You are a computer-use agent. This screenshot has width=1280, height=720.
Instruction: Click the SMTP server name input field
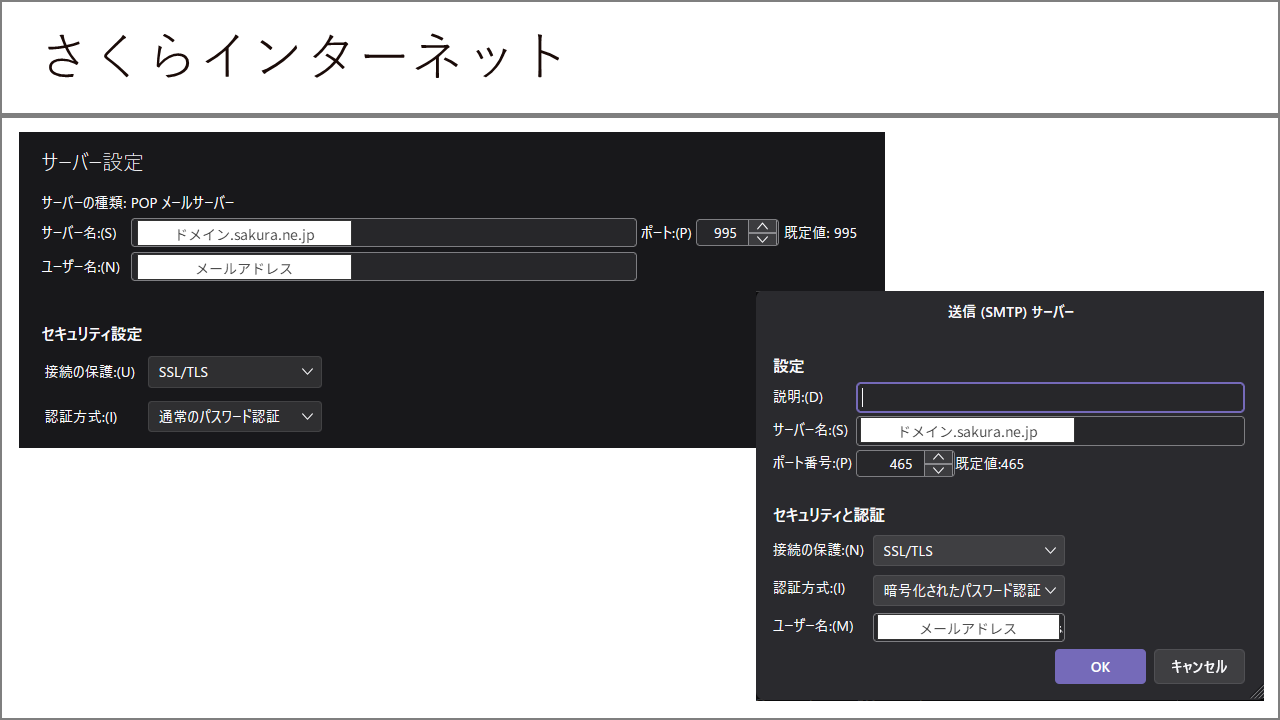(1051, 431)
